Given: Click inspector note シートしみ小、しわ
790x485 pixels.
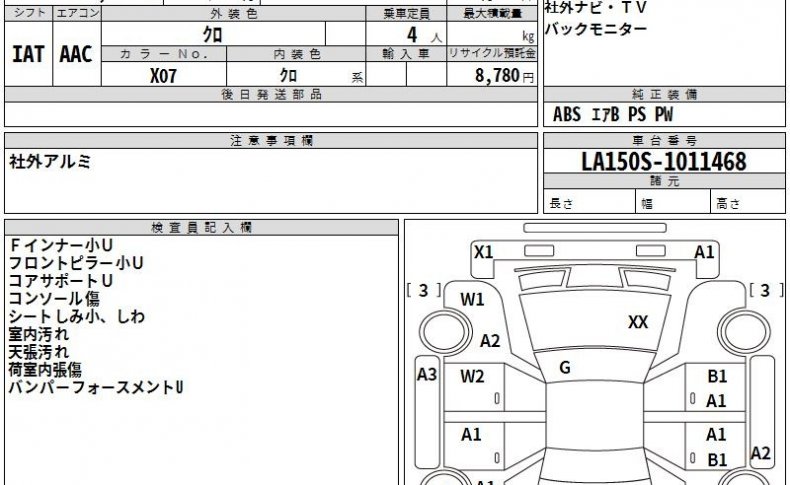Looking at the screenshot, I should tap(77, 316).
